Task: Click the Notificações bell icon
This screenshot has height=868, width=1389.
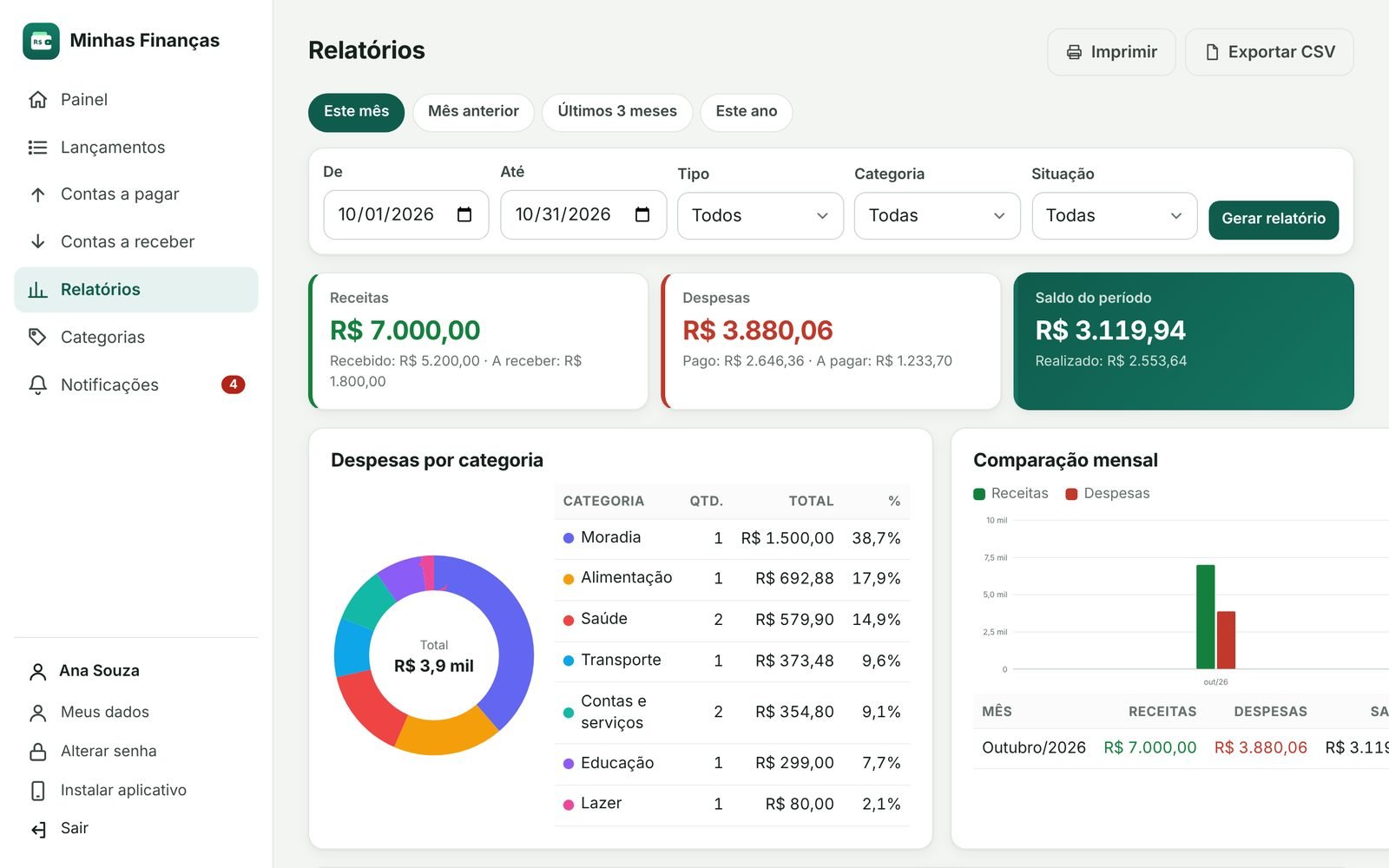Action: (x=37, y=385)
